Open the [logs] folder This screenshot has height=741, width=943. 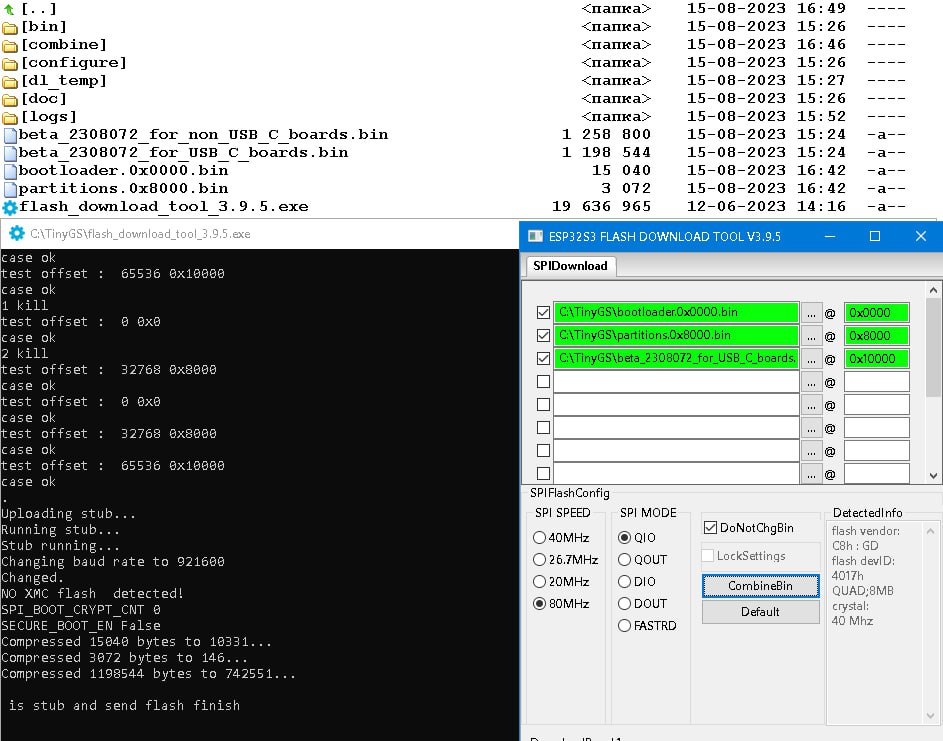point(49,116)
